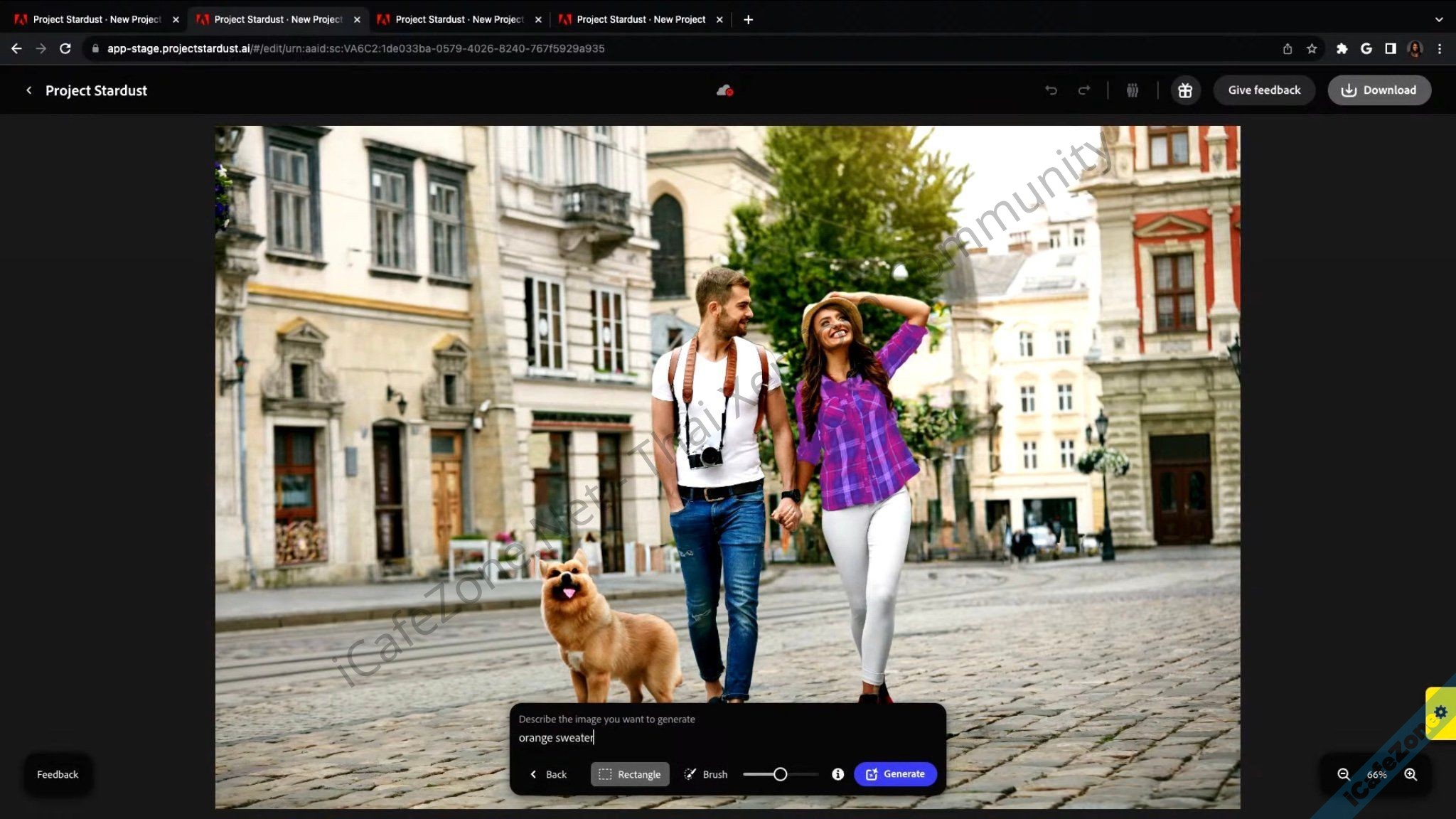This screenshot has height=819, width=1456.
Task: Switch to the first Project Stardust tab
Action: (x=96, y=19)
